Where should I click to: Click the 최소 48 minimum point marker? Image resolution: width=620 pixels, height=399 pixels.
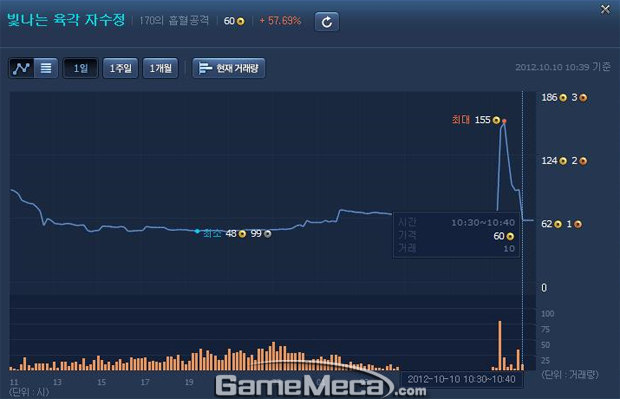(197, 231)
